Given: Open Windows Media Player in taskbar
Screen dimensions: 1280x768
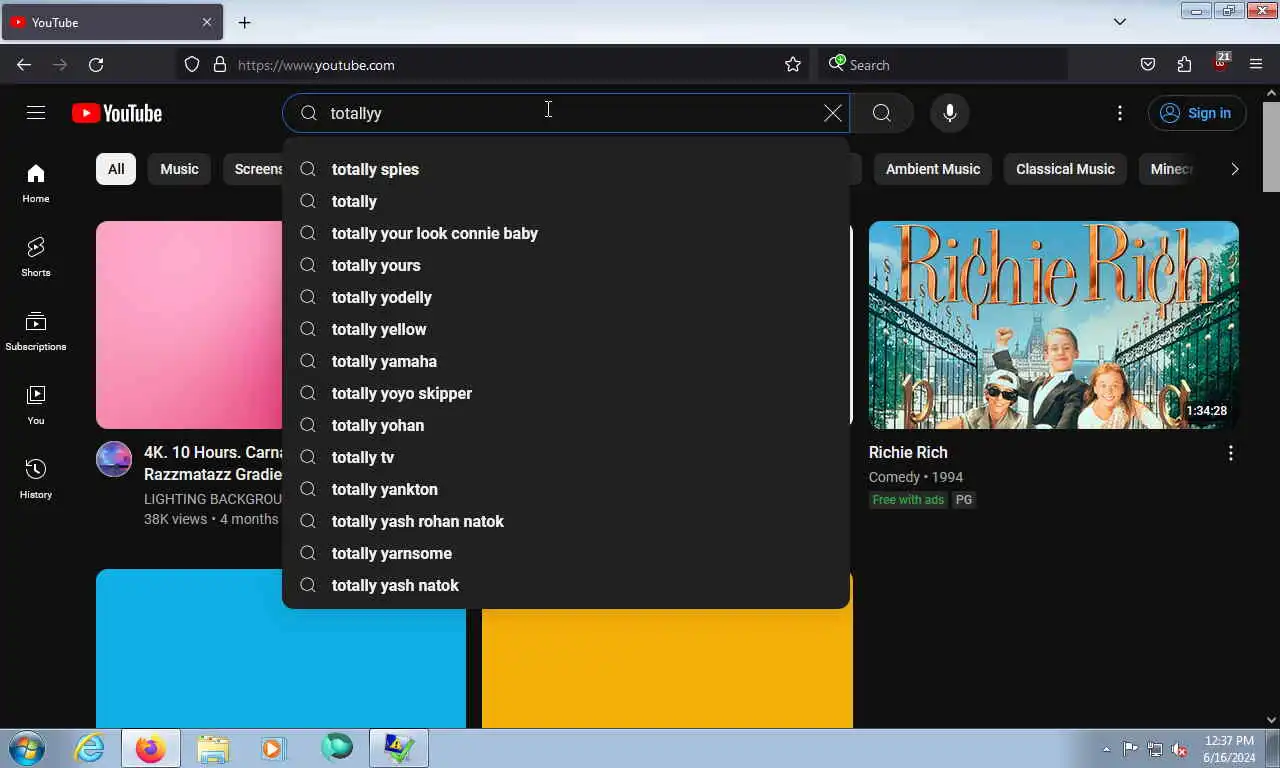Looking at the screenshot, I should pyautogui.click(x=272, y=748).
